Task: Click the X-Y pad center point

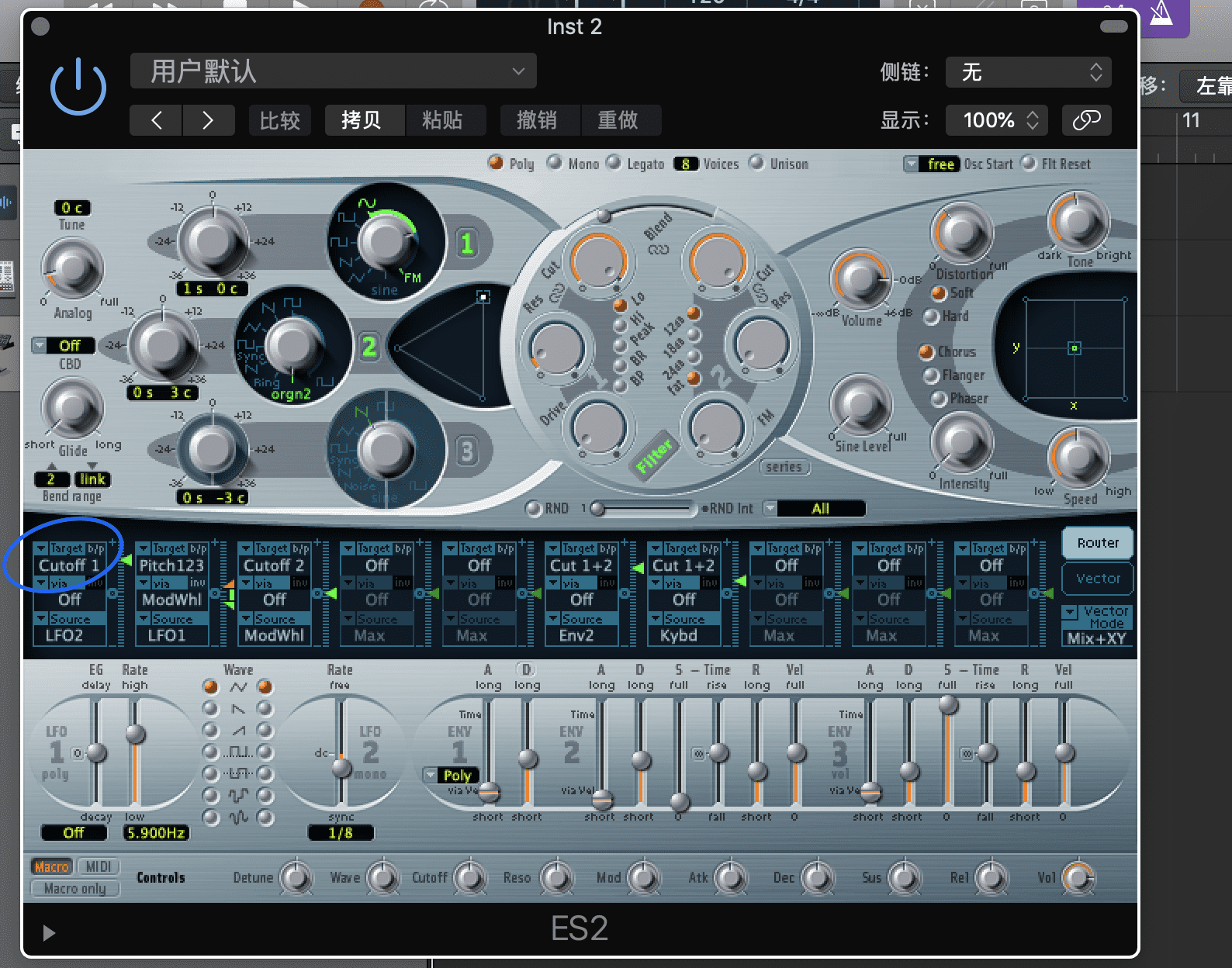Action: click(x=1075, y=348)
